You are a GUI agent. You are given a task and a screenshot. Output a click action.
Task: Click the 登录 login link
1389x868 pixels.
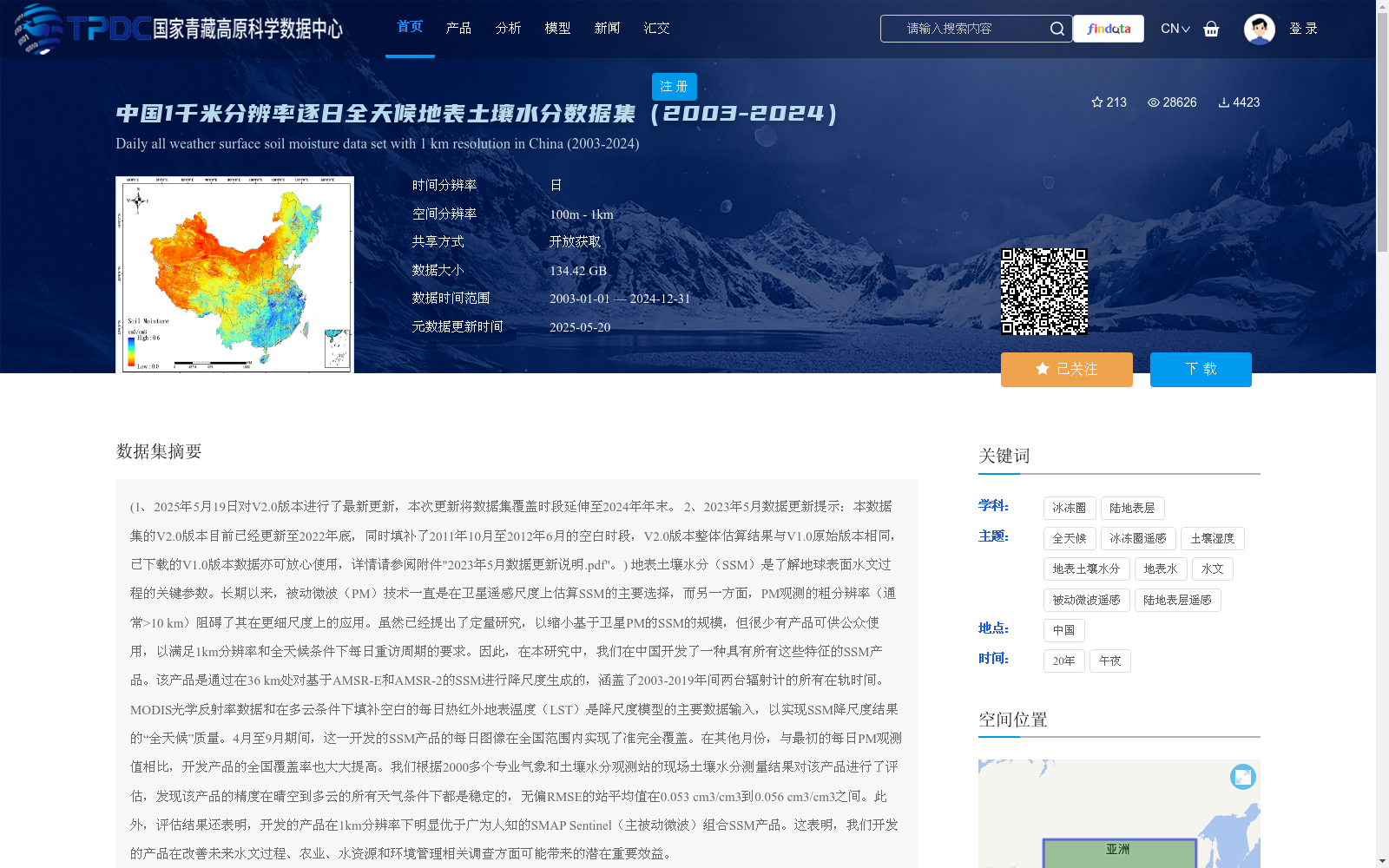pyautogui.click(x=1304, y=29)
